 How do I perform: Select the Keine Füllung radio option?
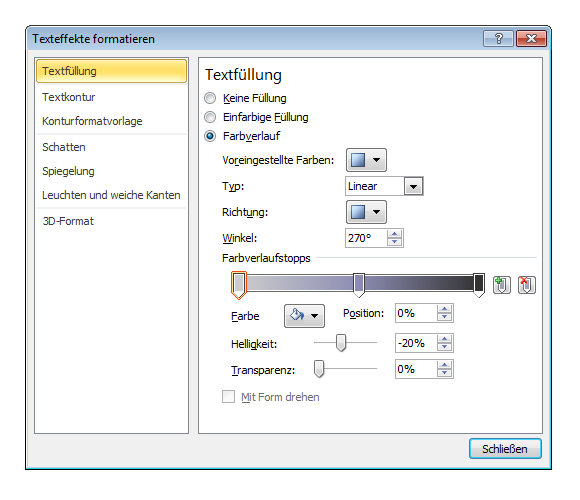pyautogui.click(x=210, y=98)
